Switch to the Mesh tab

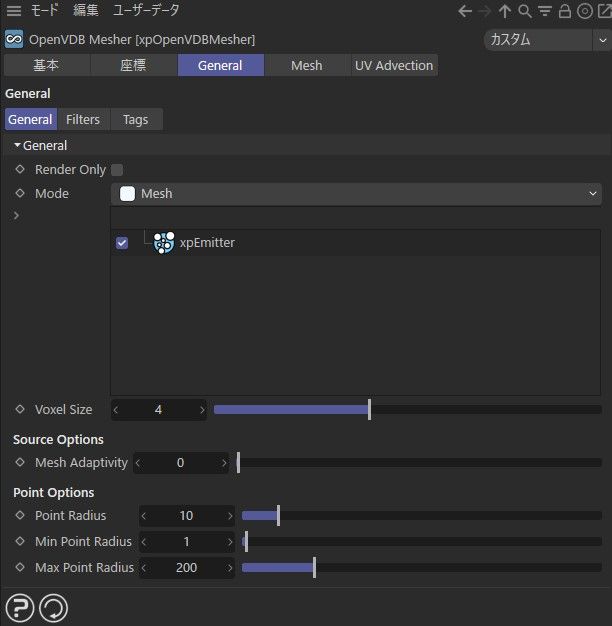click(x=307, y=65)
